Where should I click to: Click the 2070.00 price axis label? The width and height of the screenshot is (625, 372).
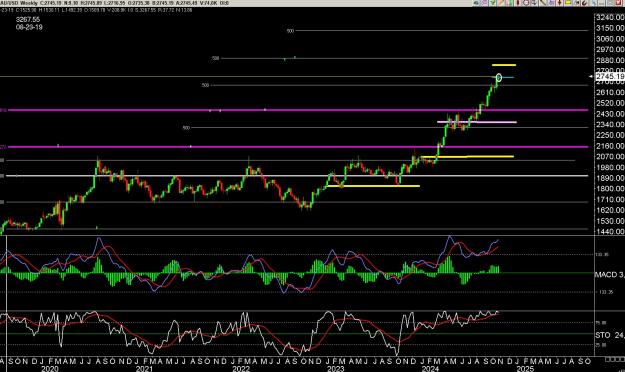(610, 156)
